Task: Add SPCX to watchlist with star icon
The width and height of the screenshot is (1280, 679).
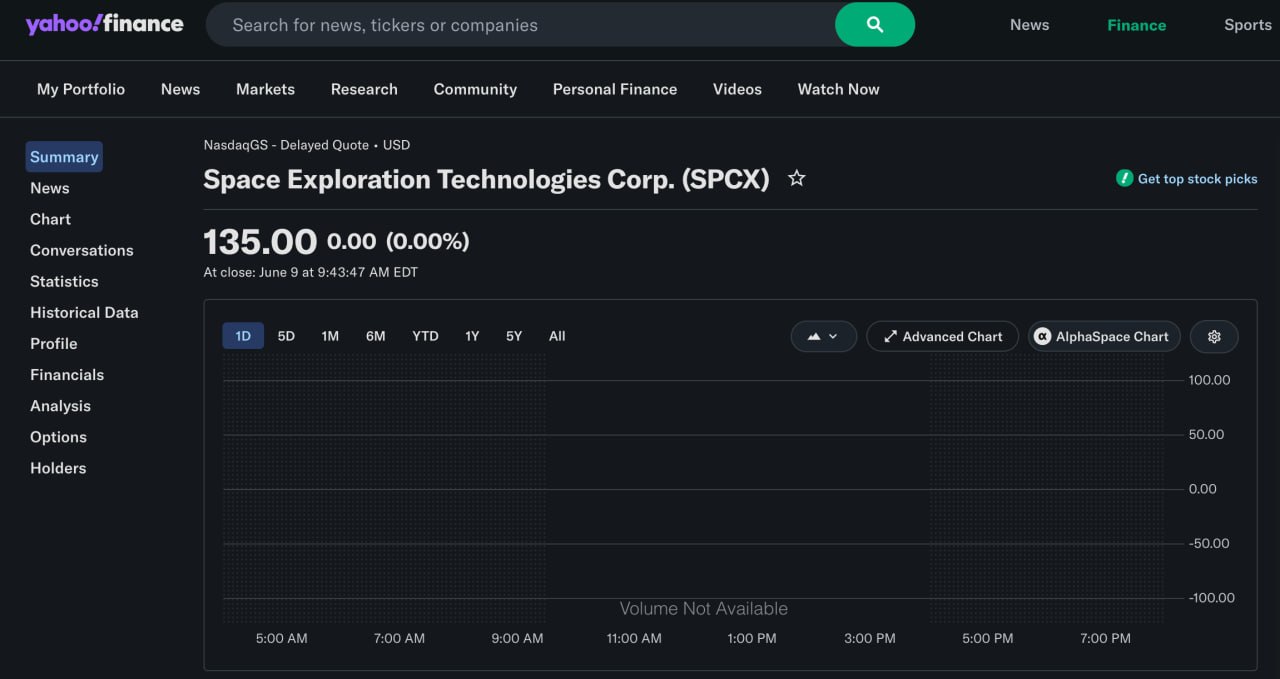Action: point(797,178)
